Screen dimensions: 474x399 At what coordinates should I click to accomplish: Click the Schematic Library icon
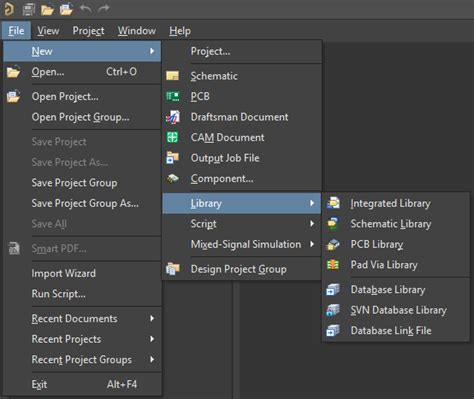coord(333,224)
